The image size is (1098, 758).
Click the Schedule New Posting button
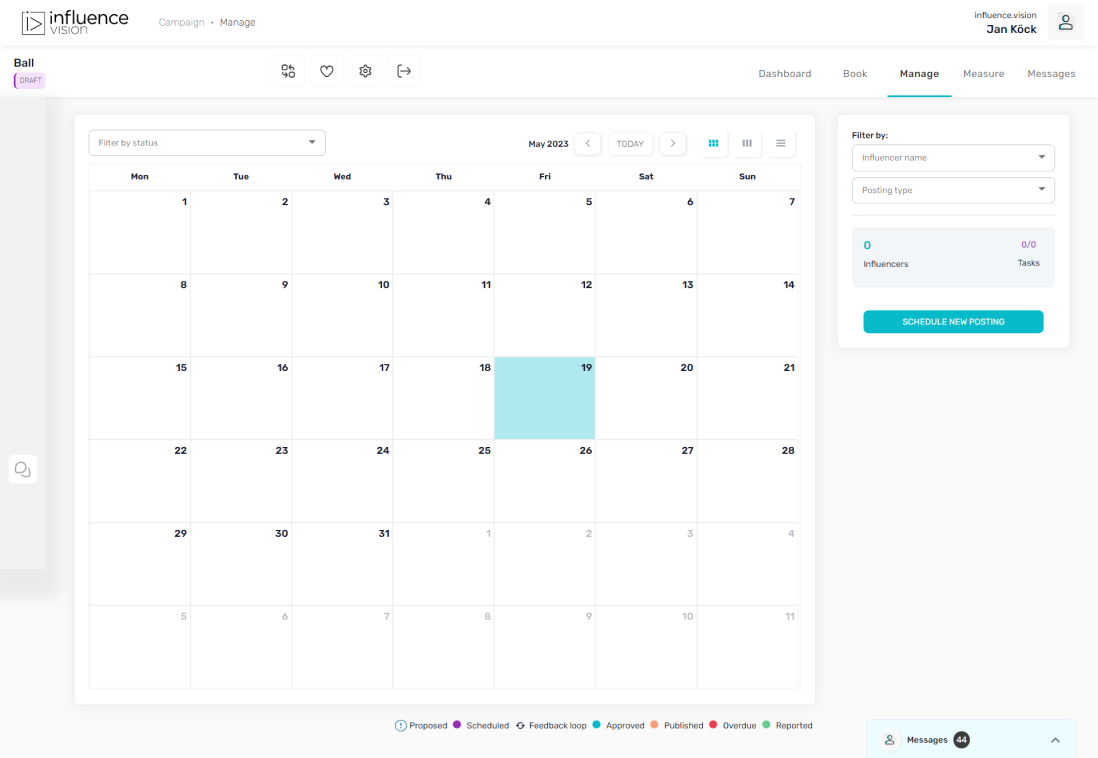coord(953,322)
